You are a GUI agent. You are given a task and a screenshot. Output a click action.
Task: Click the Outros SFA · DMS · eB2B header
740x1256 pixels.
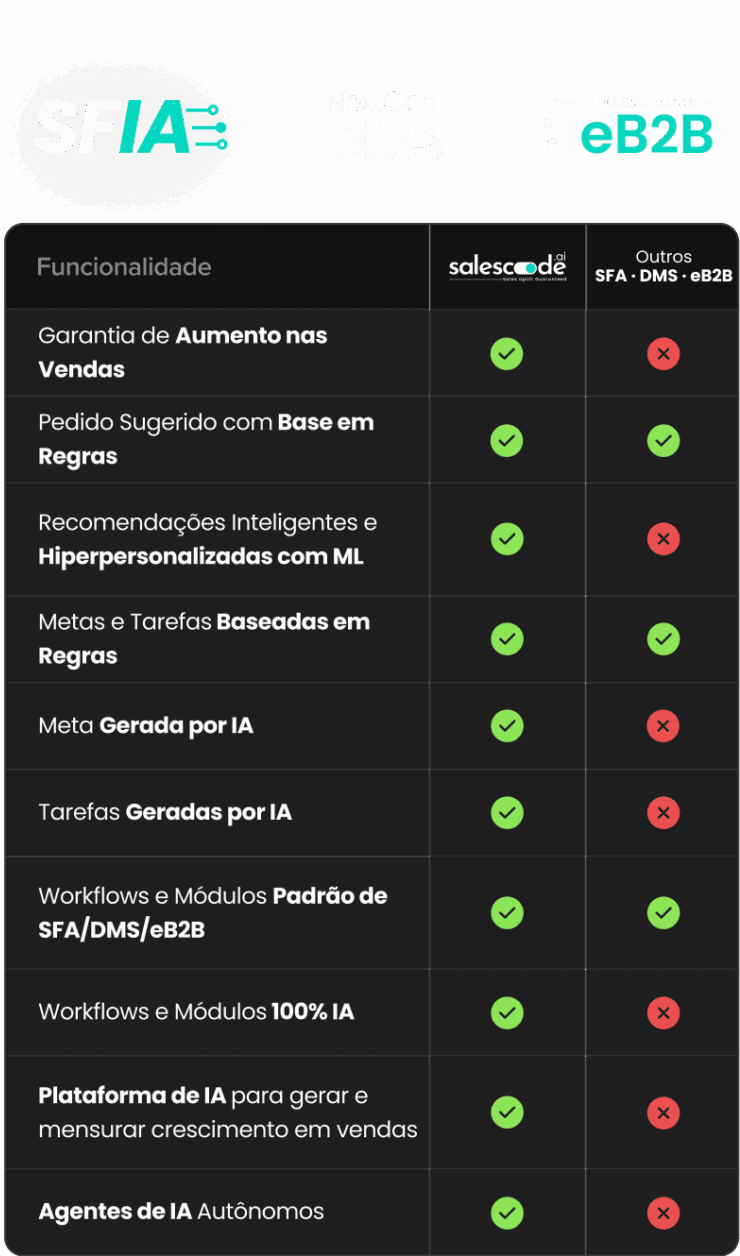(663, 267)
